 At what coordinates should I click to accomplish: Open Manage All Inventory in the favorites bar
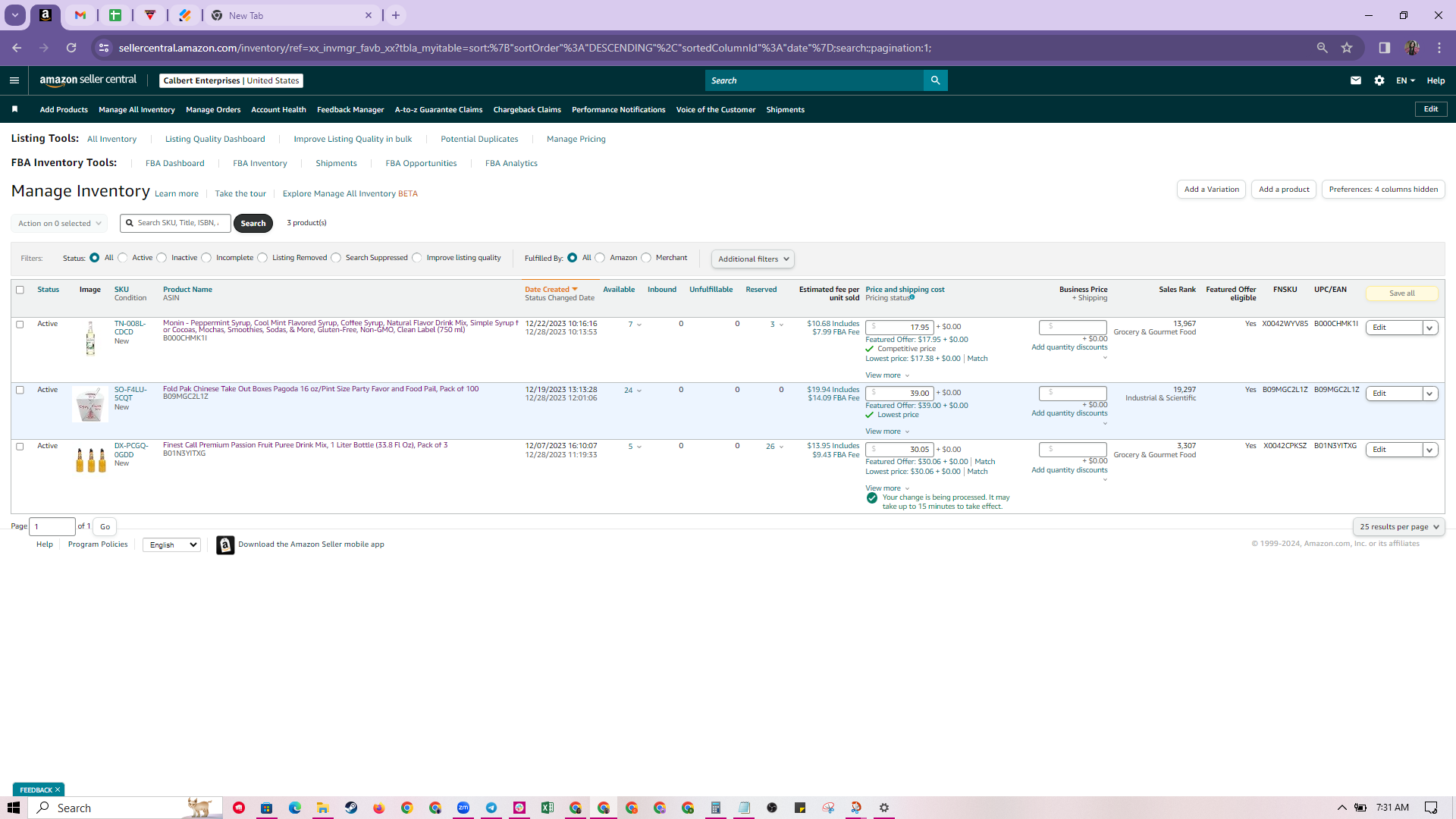tap(136, 110)
